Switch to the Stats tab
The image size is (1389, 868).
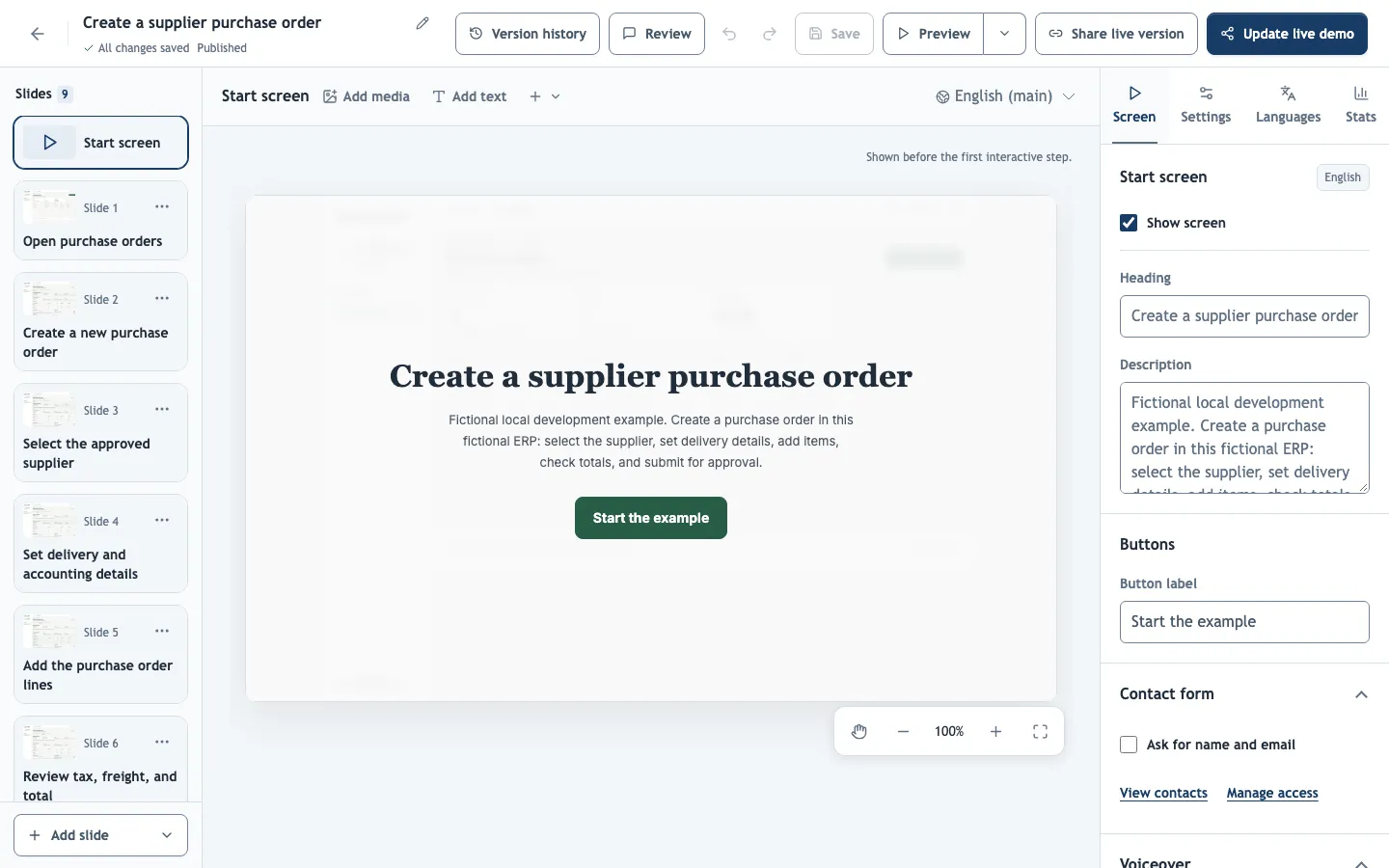click(x=1360, y=105)
